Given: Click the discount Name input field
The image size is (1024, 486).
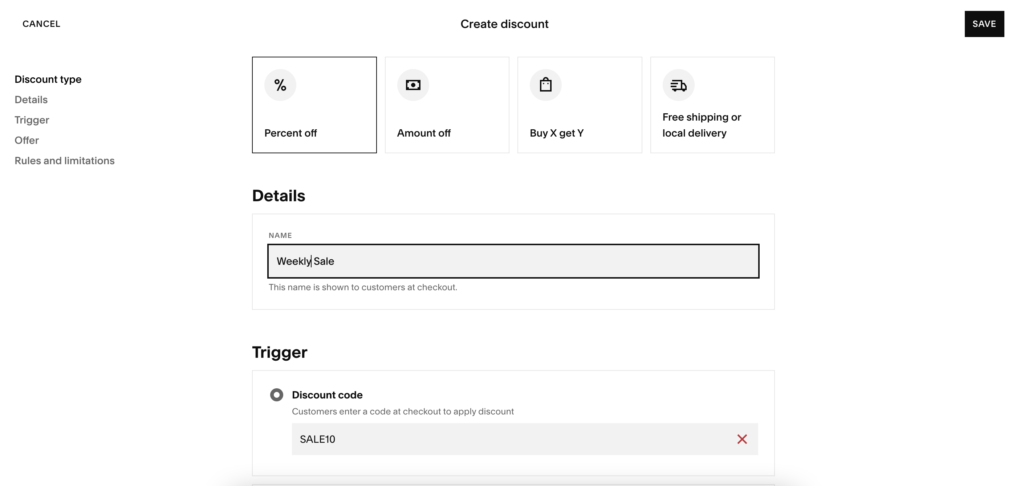Looking at the screenshot, I should tap(513, 262).
